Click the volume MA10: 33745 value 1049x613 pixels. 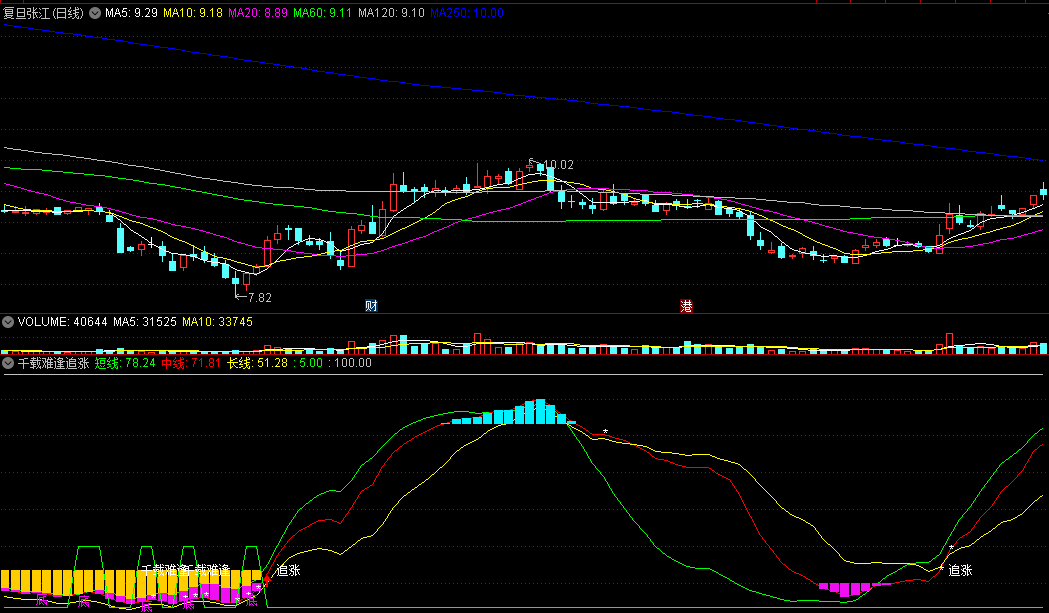[217, 322]
